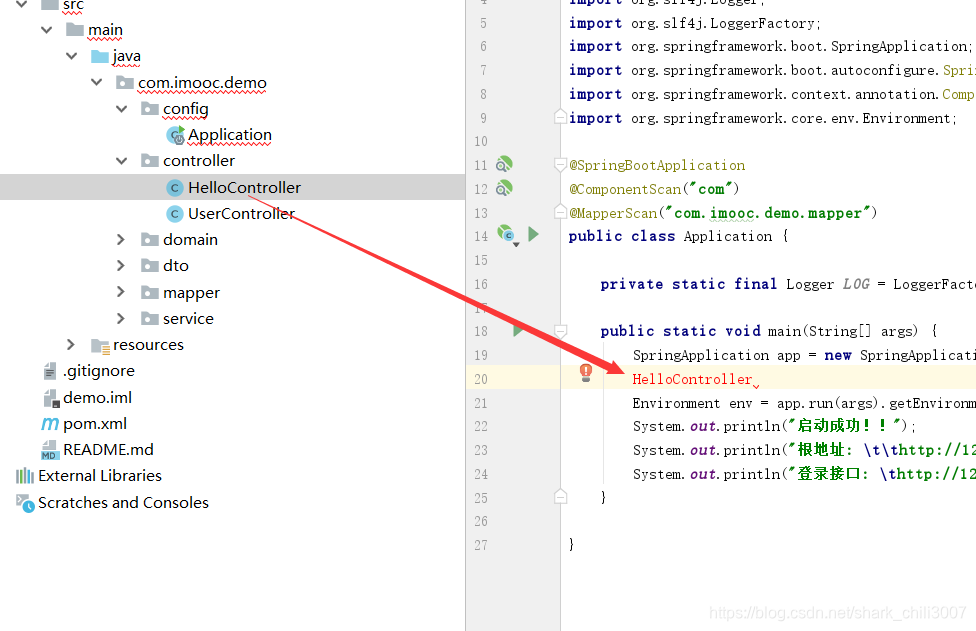This screenshot has width=976, height=631.
Task: Collapse the main folder chevron
Action: [47, 30]
